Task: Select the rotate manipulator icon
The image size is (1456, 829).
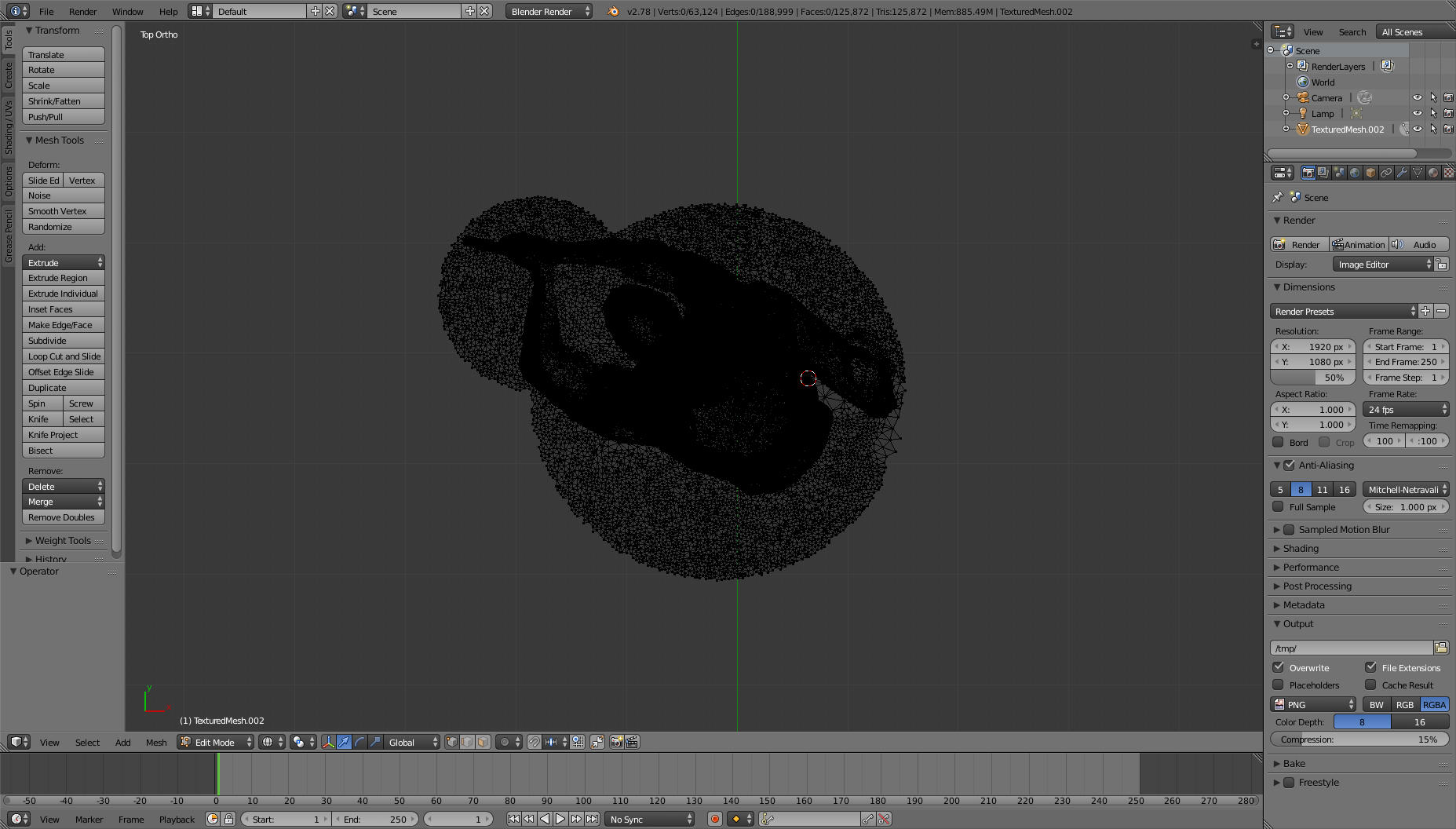Action: (x=359, y=742)
